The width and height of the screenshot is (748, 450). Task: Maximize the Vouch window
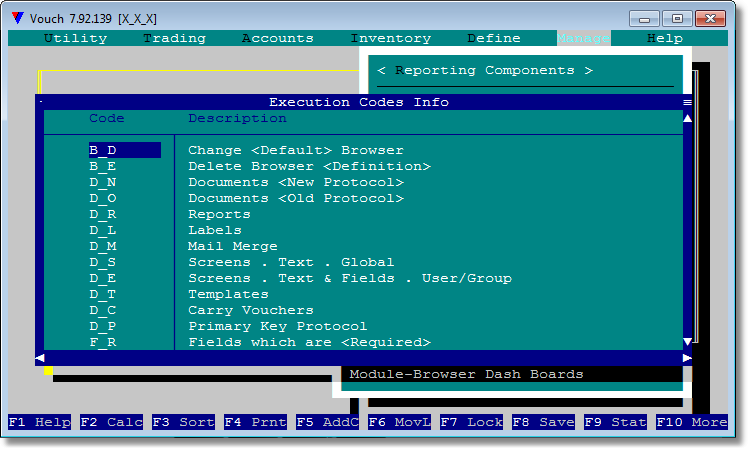click(677, 19)
